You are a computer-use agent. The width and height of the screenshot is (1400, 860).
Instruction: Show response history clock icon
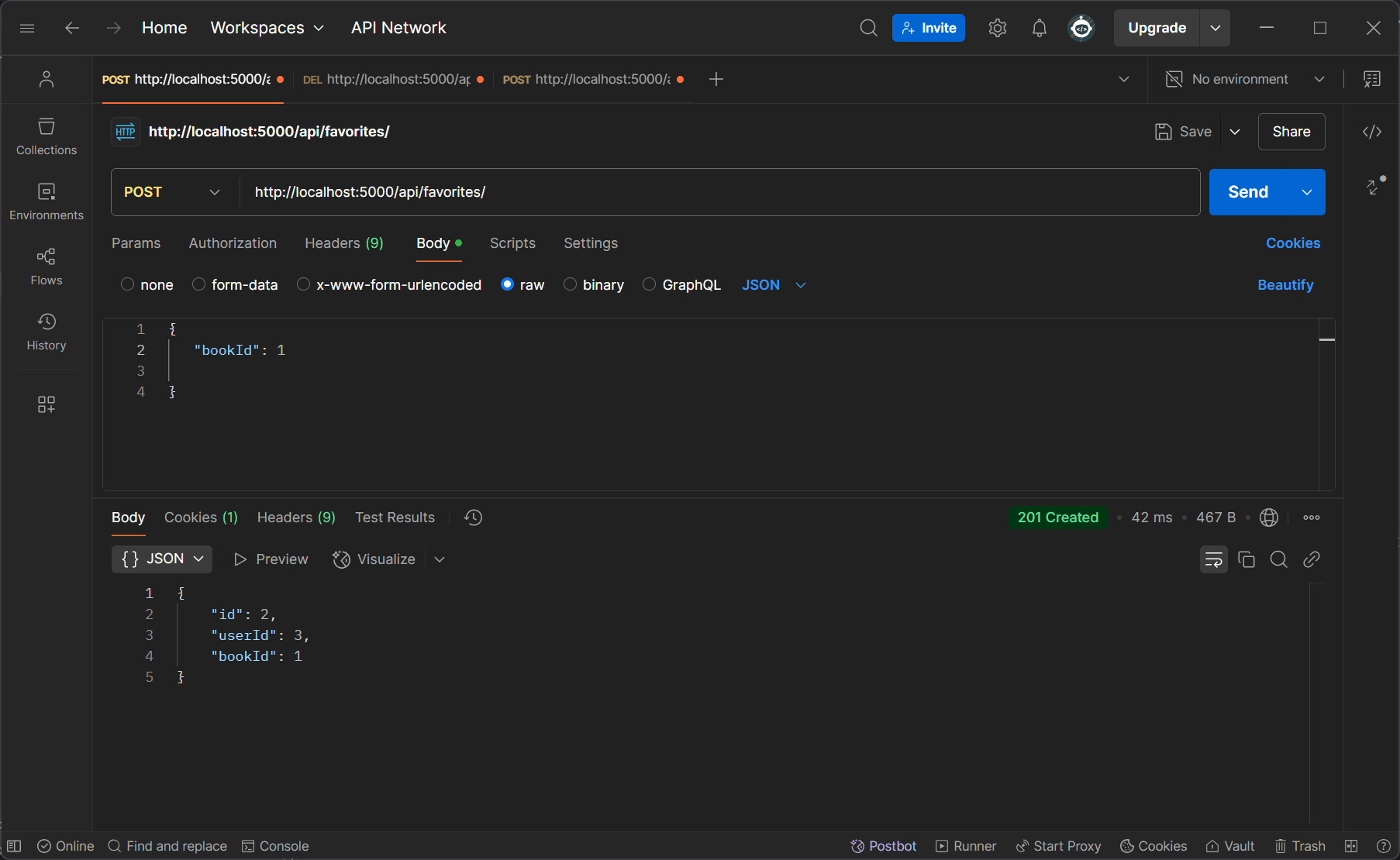tap(473, 518)
